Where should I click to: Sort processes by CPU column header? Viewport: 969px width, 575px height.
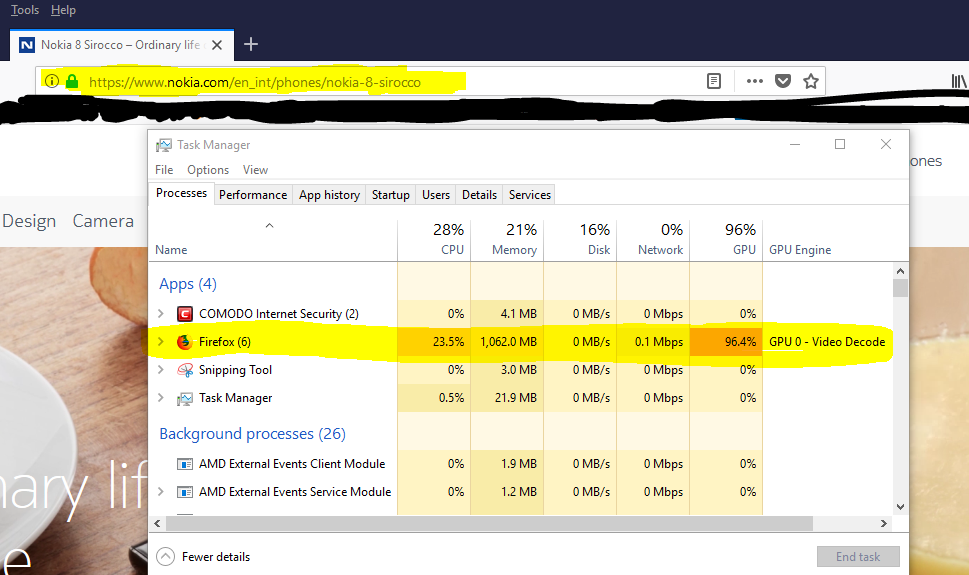(434, 240)
